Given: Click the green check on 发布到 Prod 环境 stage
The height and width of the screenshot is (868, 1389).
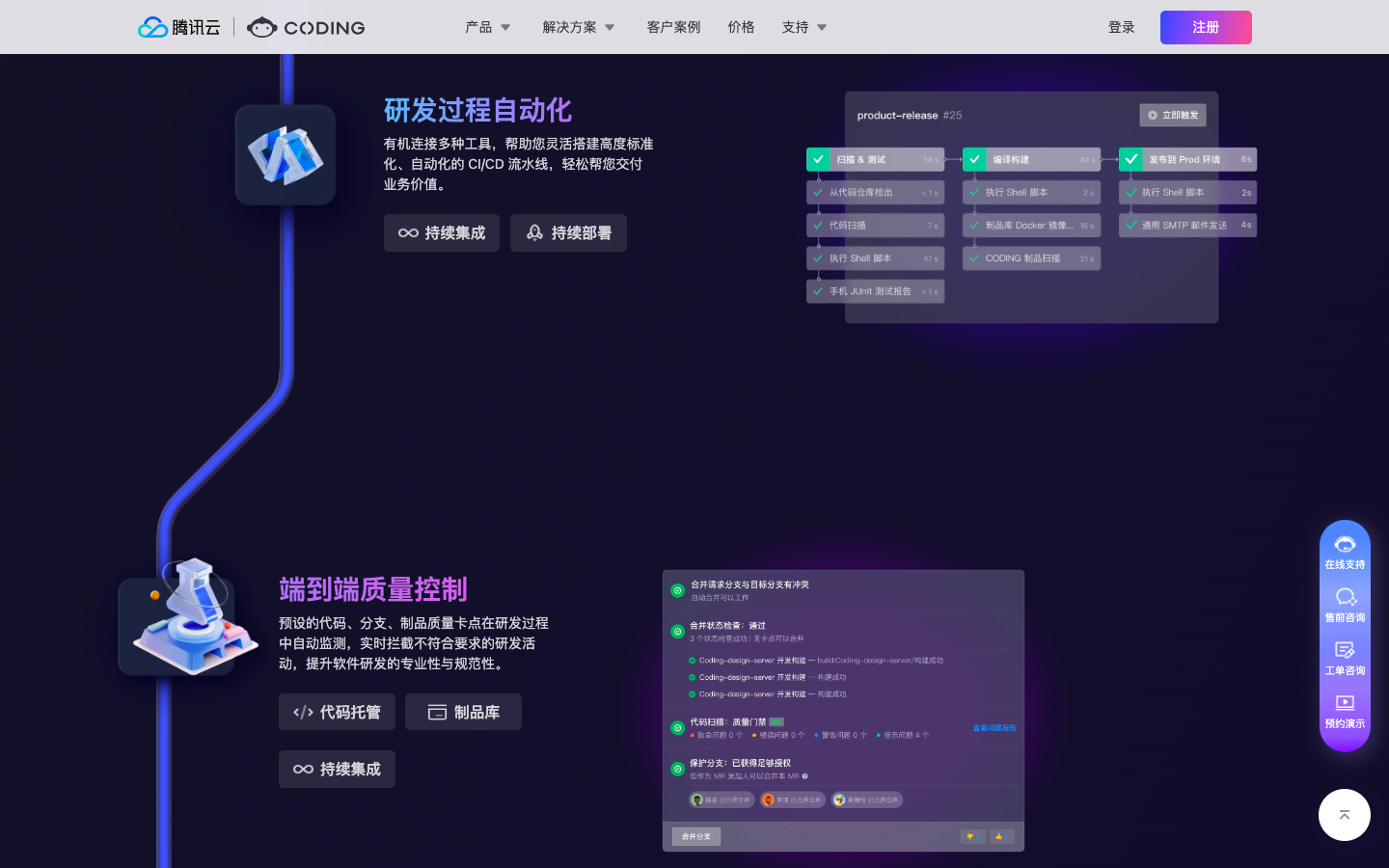Looking at the screenshot, I should pos(1130,159).
